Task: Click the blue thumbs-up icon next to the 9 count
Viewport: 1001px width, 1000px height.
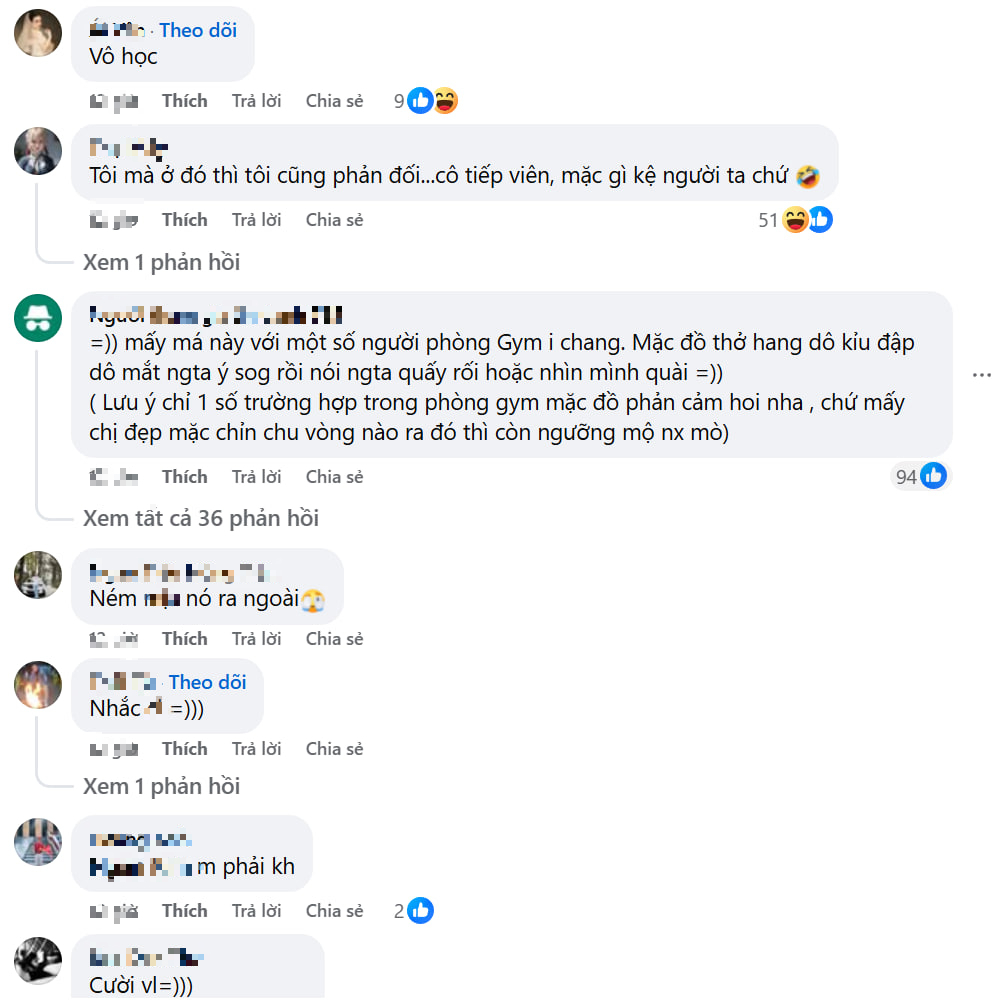Action: coord(418,100)
